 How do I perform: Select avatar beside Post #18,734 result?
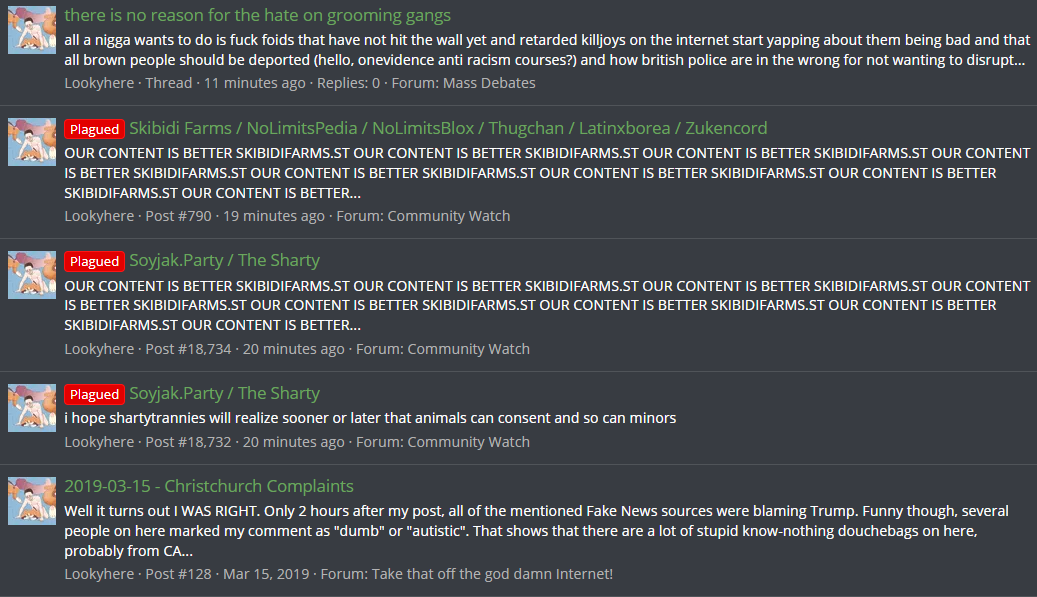(x=32, y=275)
